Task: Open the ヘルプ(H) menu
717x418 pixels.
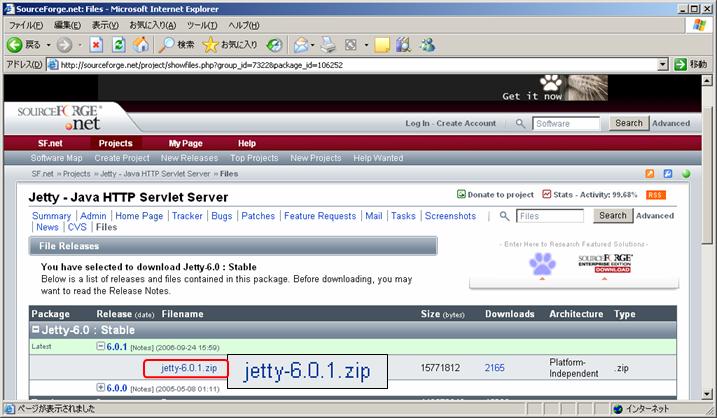Action: pos(243,25)
